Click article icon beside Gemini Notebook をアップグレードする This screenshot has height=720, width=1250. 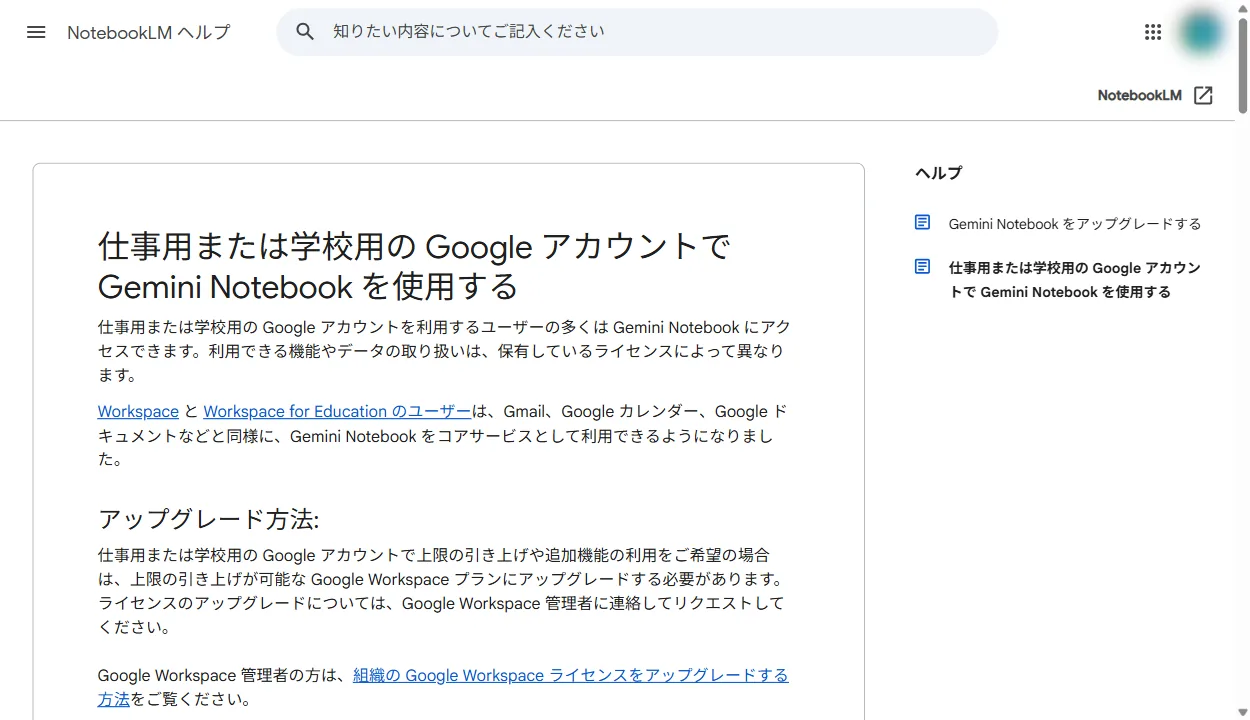pyautogui.click(x=923, y=223)
